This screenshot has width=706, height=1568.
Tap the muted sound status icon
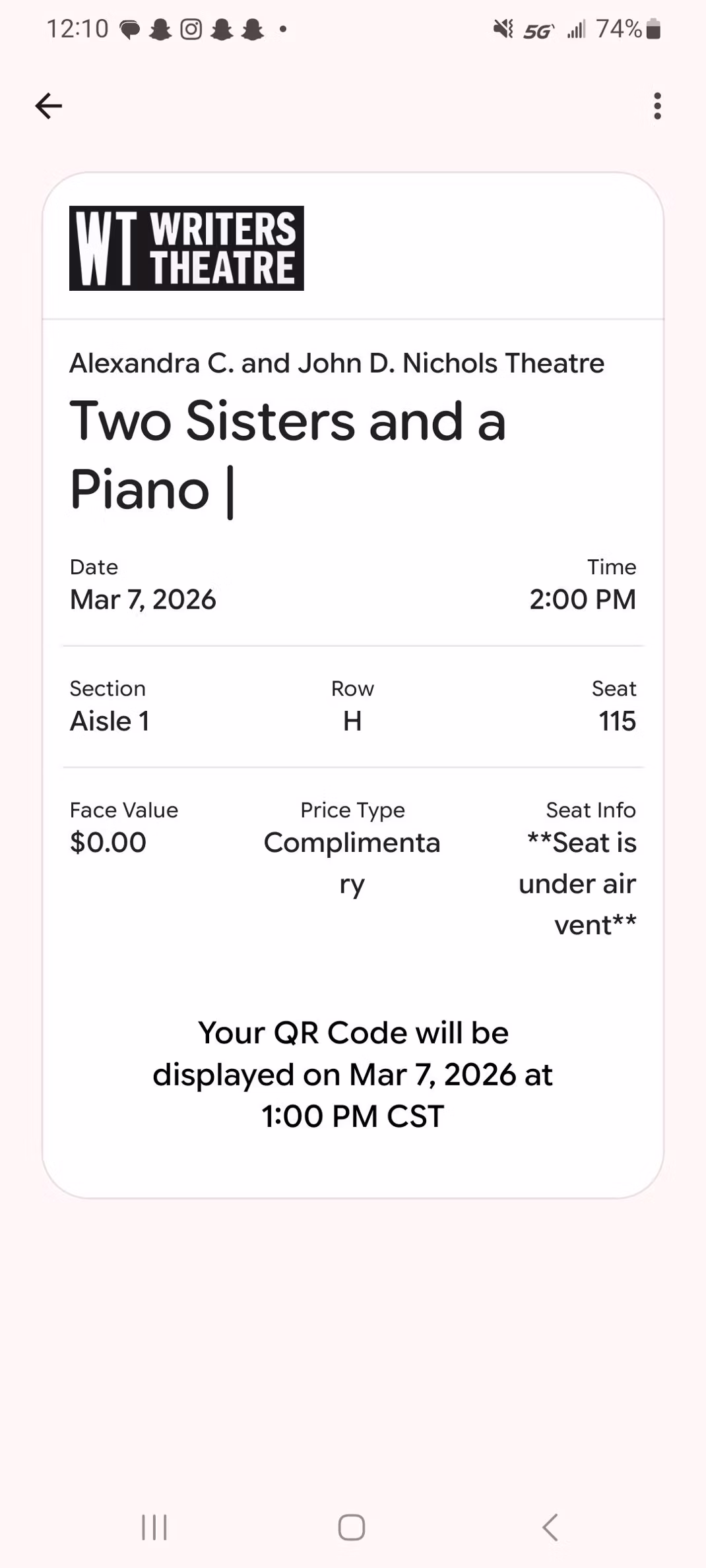click(503, 29)
